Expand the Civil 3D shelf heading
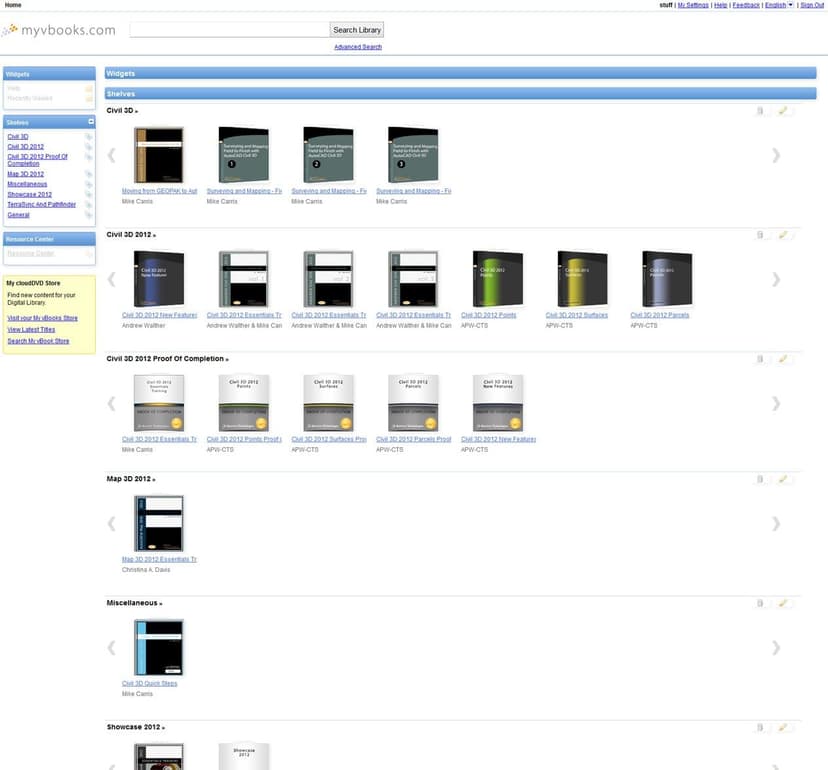 122,110
